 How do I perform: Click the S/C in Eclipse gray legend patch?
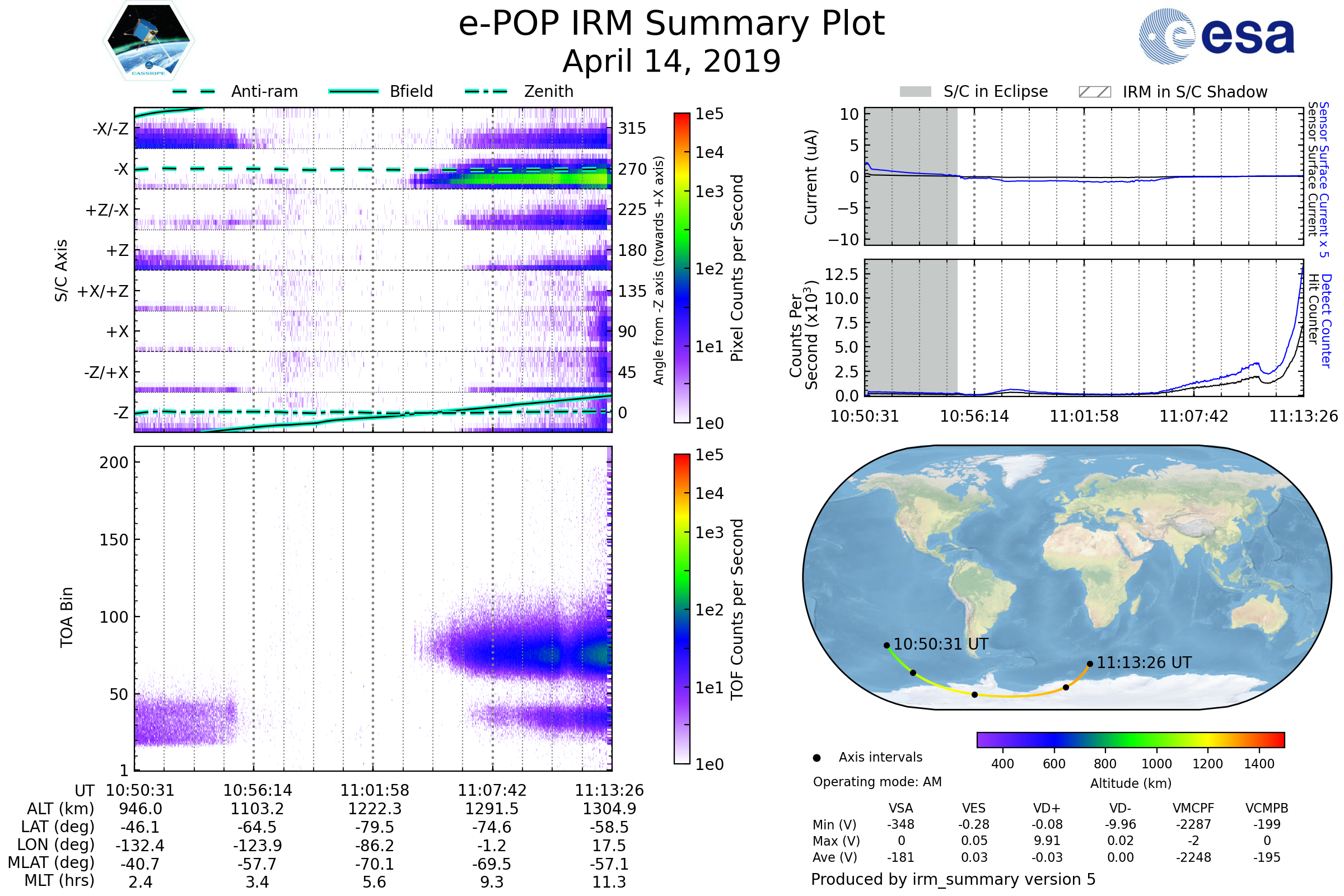915,92
